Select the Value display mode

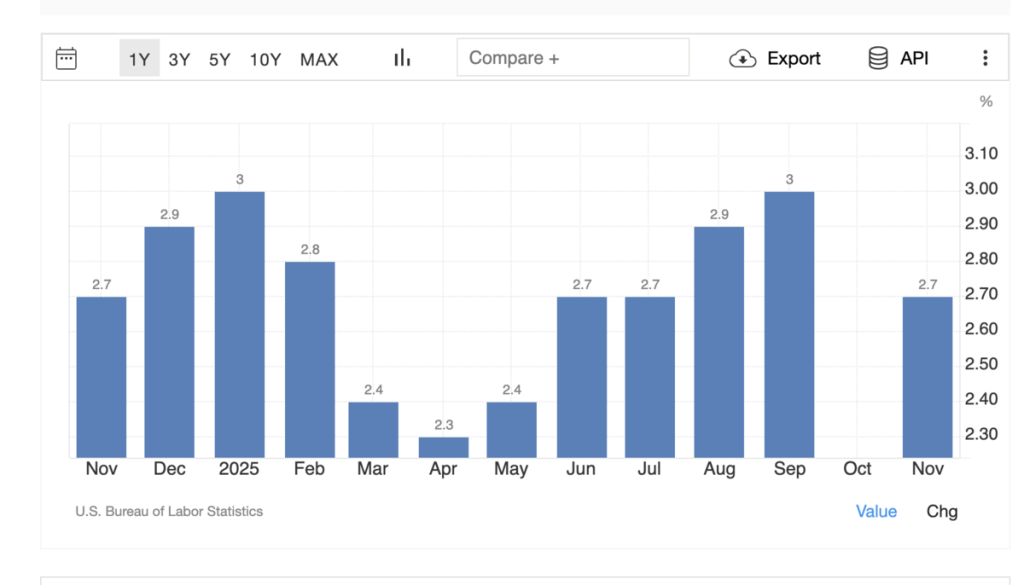pos(876,511)
